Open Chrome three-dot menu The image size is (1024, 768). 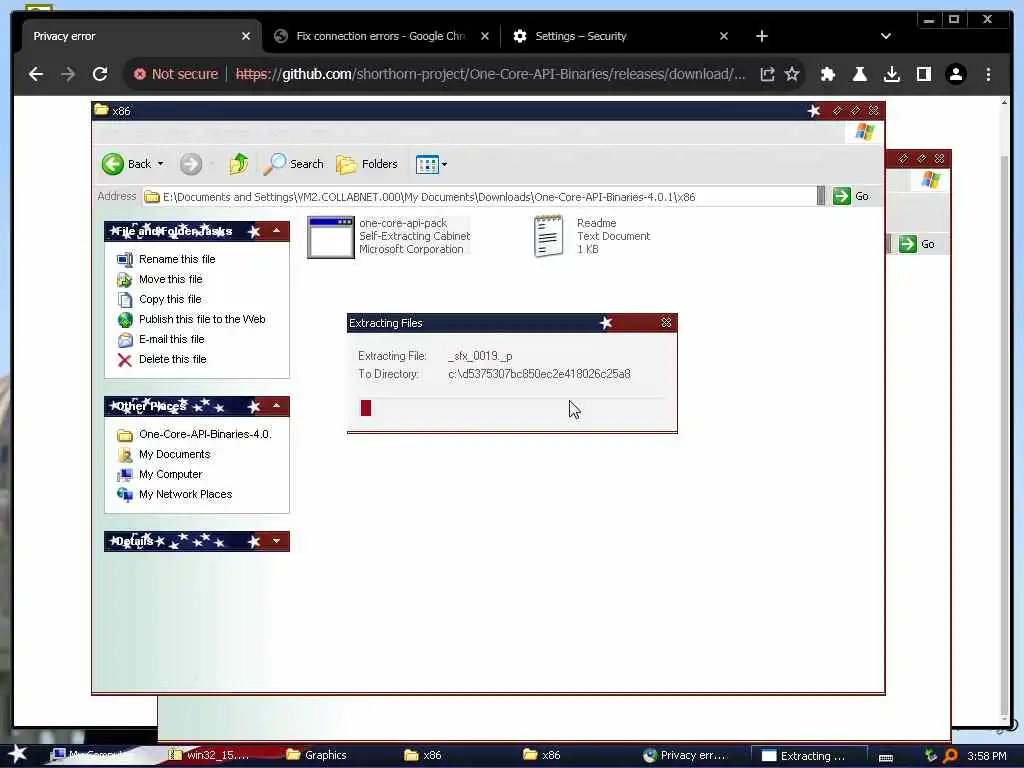(x=988, y=74)
